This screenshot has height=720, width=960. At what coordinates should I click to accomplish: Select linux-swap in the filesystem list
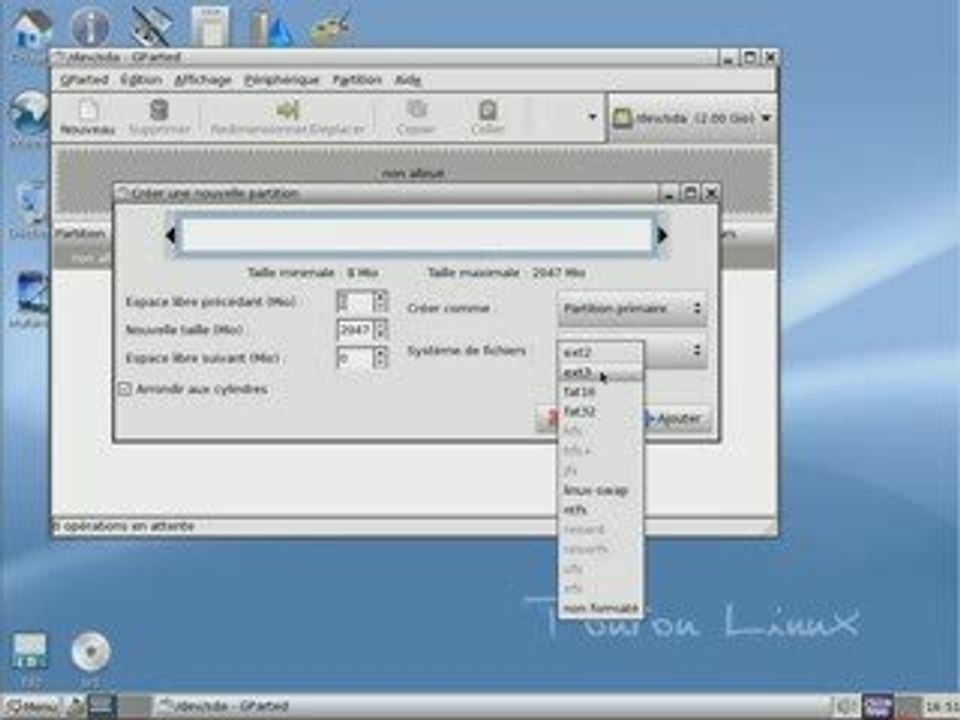(601, 490)
